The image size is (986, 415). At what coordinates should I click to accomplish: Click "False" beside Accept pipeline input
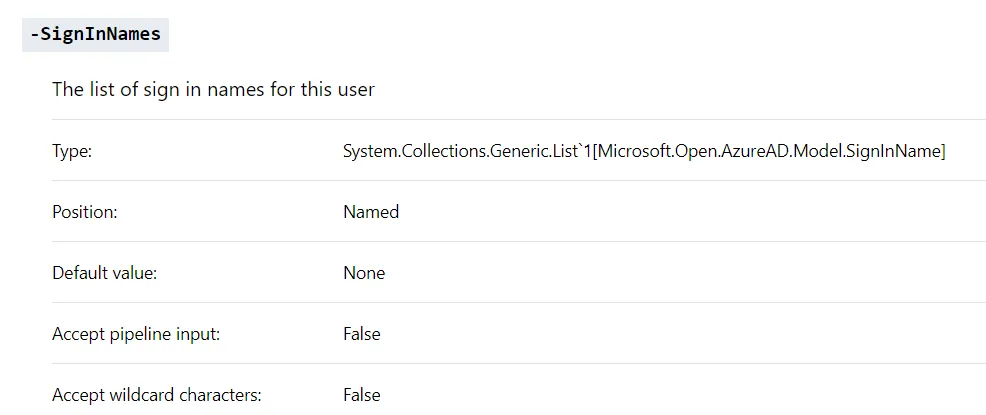[362, 334]
